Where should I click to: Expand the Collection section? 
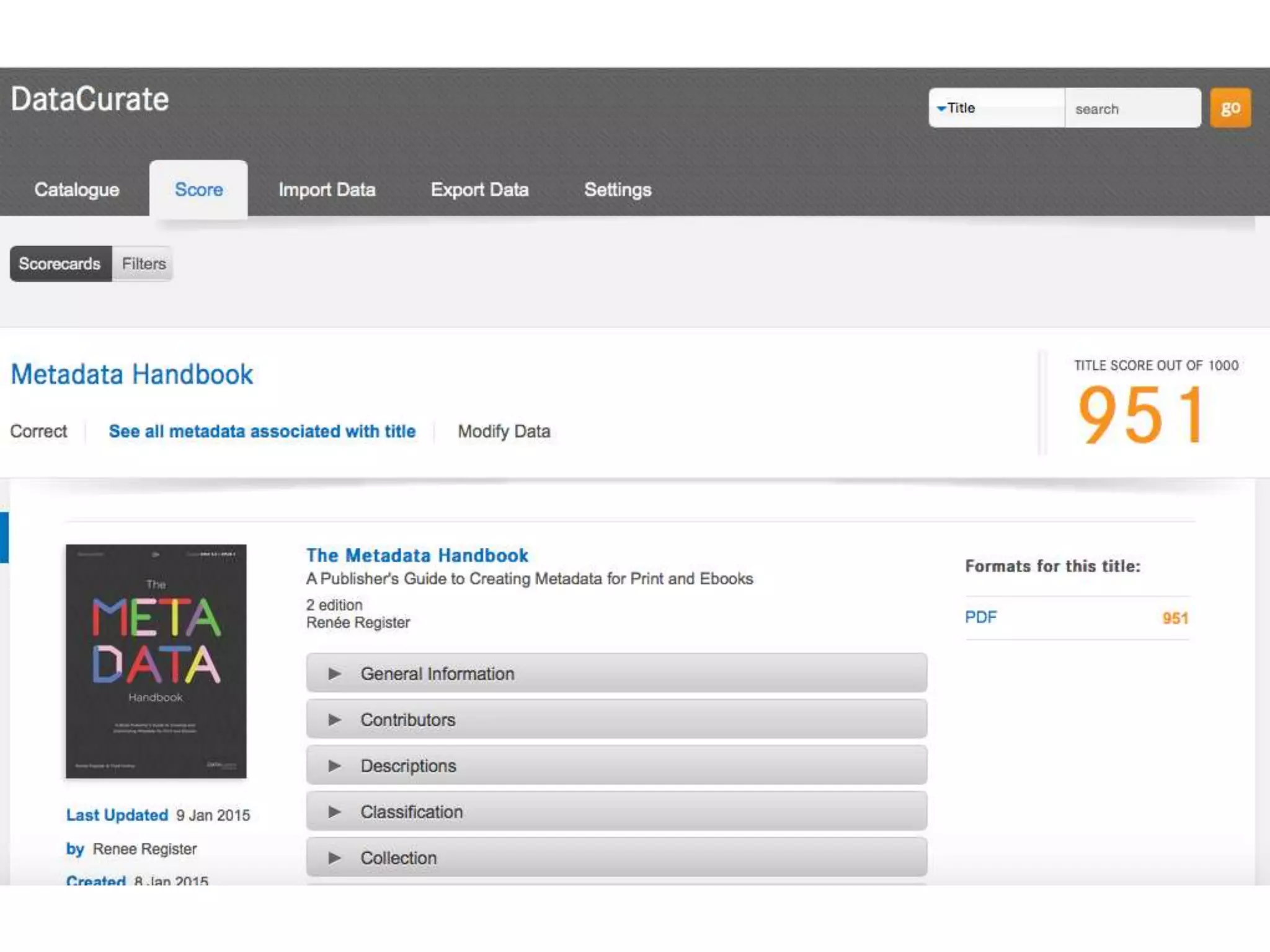(616, 857)
